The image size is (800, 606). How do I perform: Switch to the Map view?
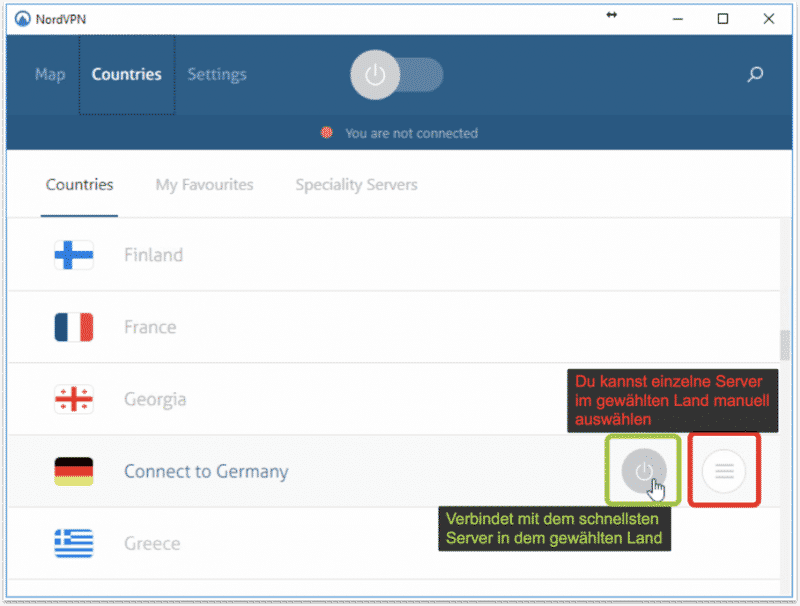[x=50, y=74]
